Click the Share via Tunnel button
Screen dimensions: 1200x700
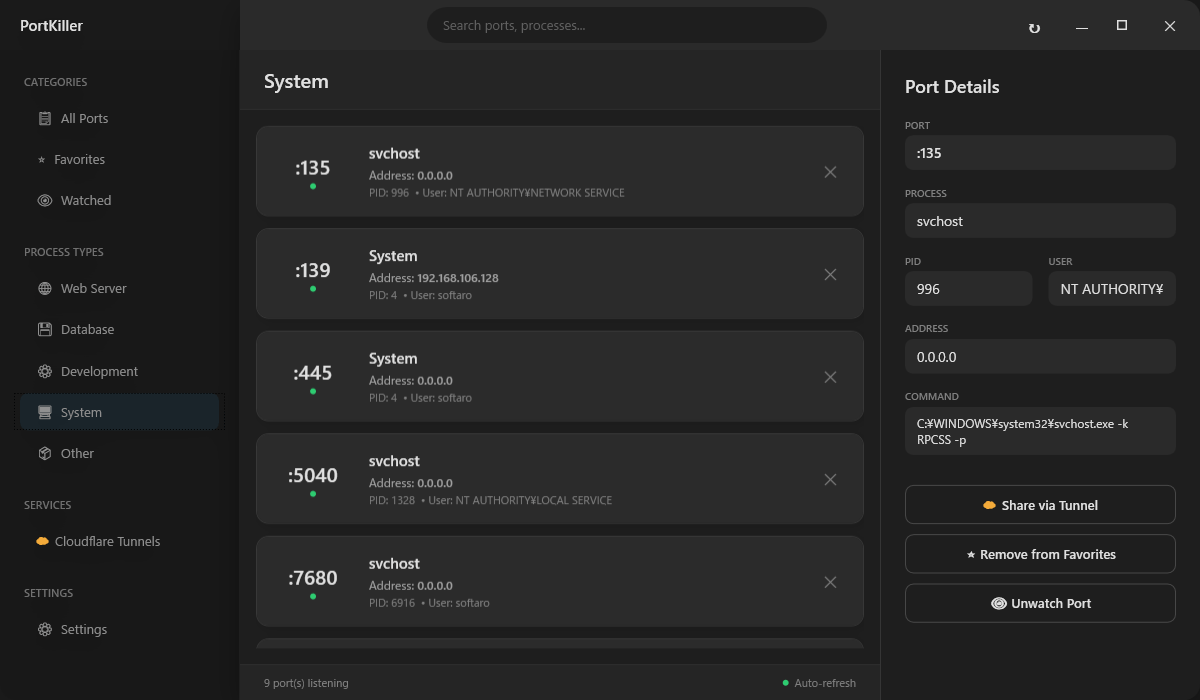click(x=1040, y=505)
